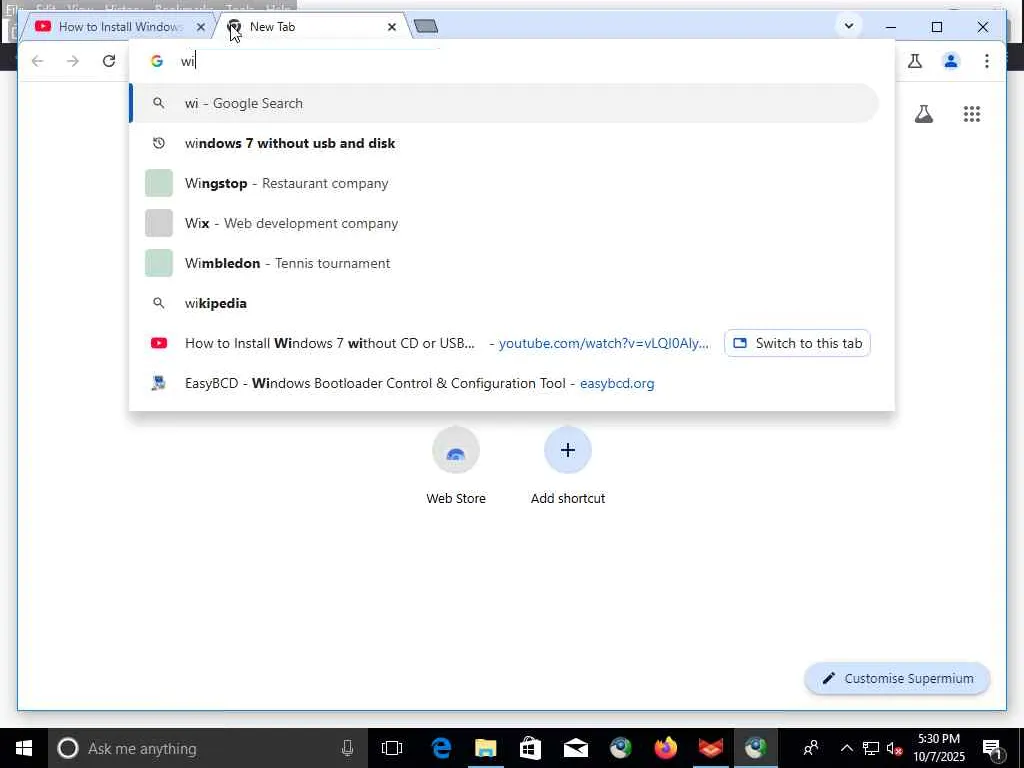The height and width of the screenshot is (768, 1024).
Task: Click the muted volume tray icon
Action: [x=894, y=748]
